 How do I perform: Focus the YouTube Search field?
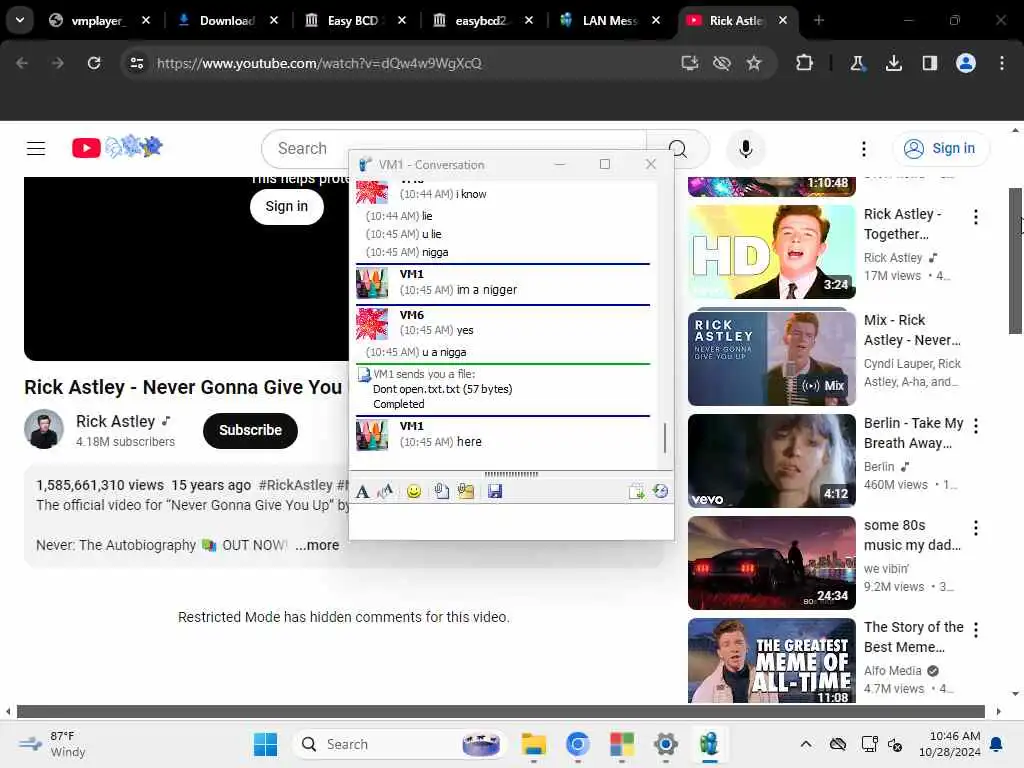tap(454, 149)
